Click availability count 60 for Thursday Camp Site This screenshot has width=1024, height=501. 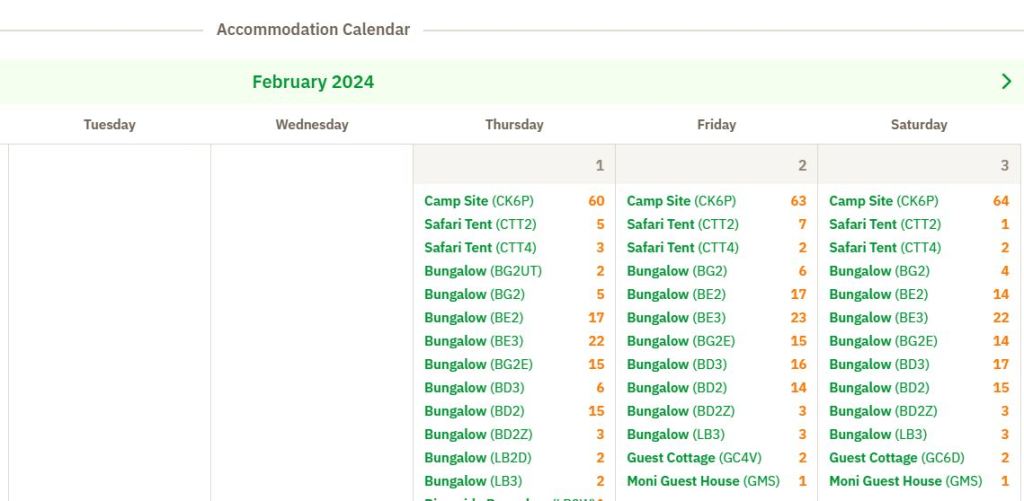(596, 201)
